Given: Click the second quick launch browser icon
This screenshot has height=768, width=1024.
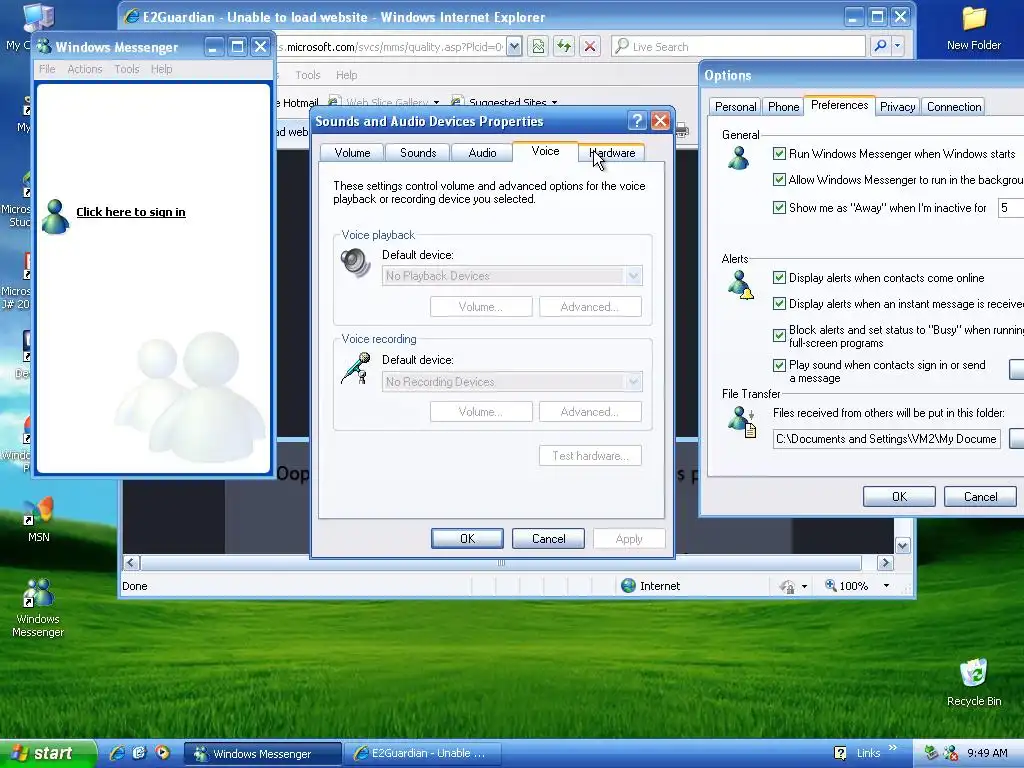Looking at the screenshot, I should (x=139, y=753).
